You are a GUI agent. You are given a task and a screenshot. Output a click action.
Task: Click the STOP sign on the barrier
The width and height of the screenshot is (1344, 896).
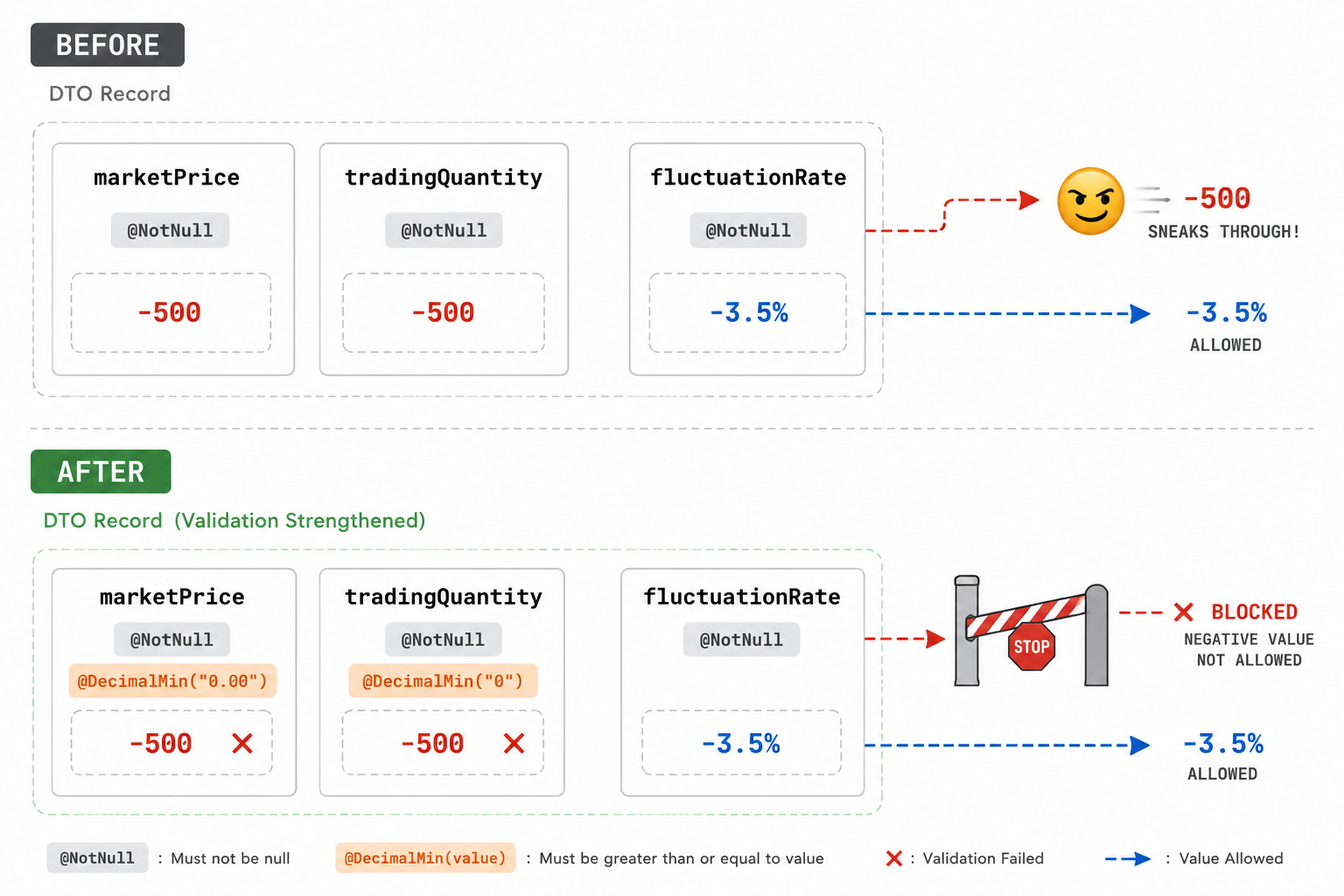click(1032, 647)
